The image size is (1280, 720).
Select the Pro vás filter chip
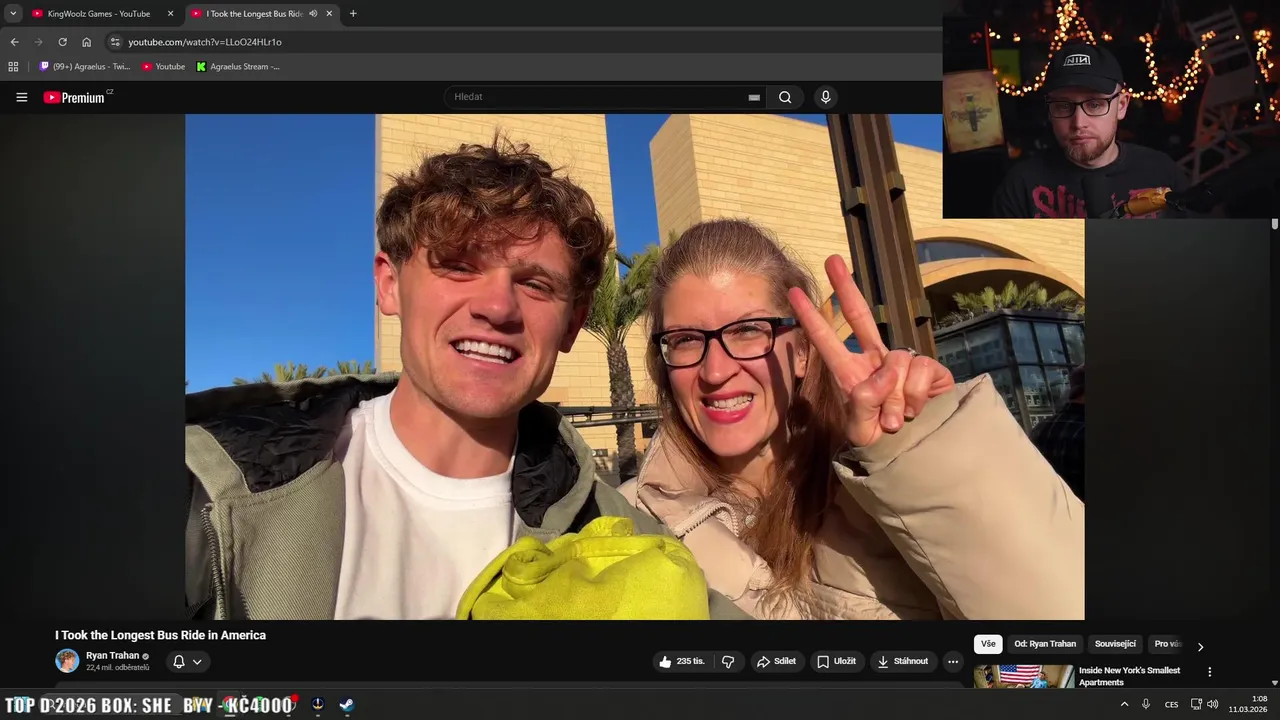click(x=1168, y=644)
